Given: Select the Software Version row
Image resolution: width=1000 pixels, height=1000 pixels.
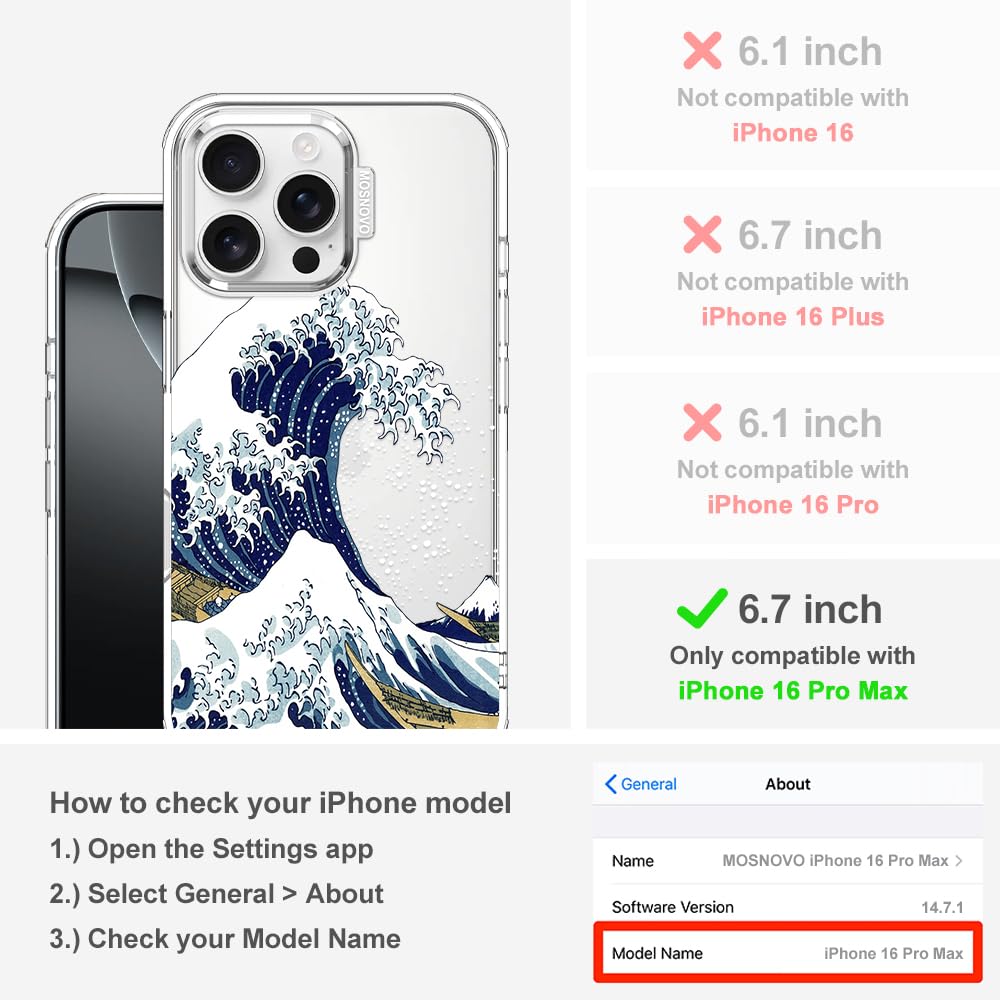Looking at the screenshot, I should click(x=787, y=907).
